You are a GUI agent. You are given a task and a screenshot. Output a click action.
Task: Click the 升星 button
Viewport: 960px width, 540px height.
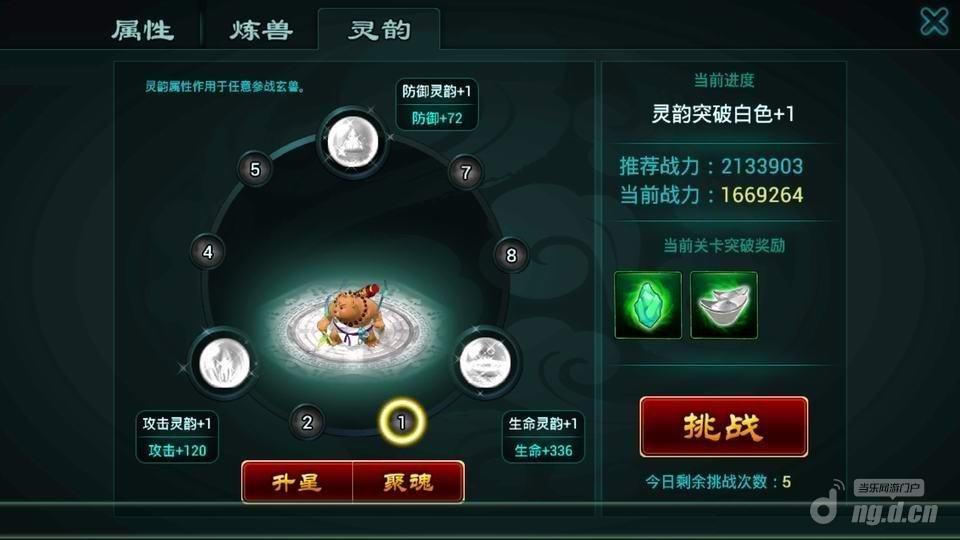[x=297, y=482]
